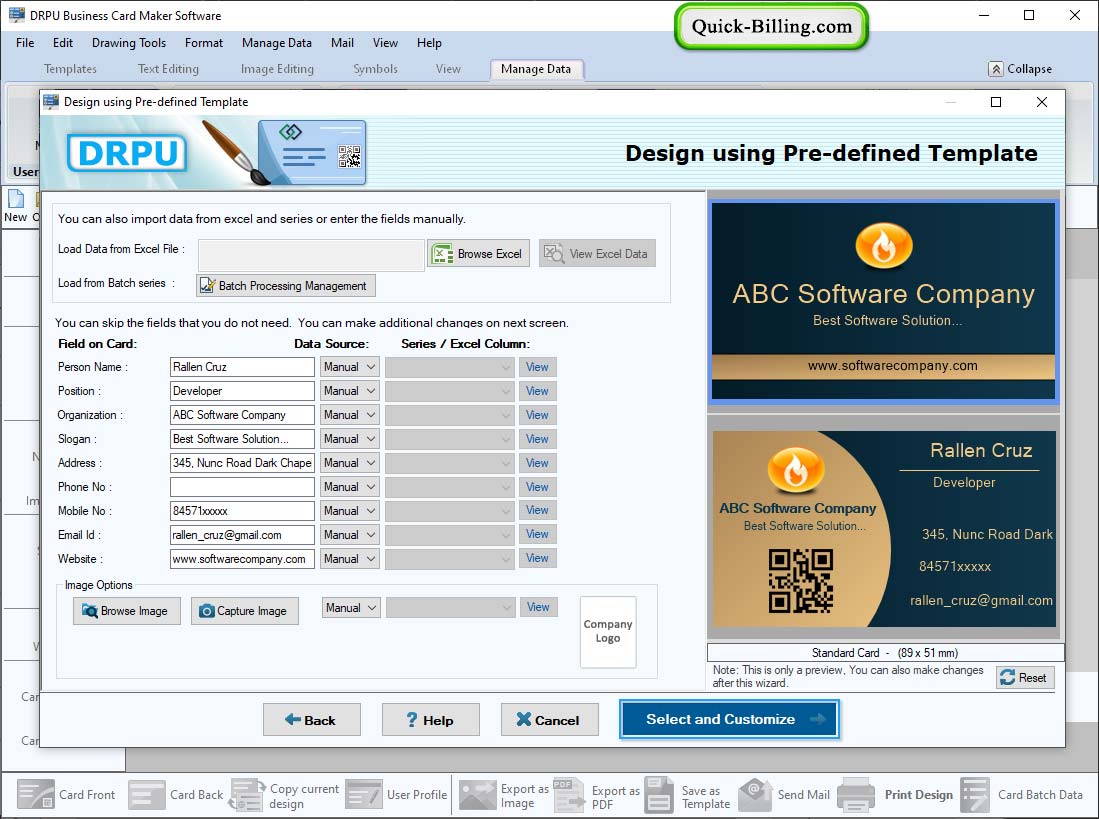Open Image Options Manual dropdown
1099x819 pixels.
351,607
